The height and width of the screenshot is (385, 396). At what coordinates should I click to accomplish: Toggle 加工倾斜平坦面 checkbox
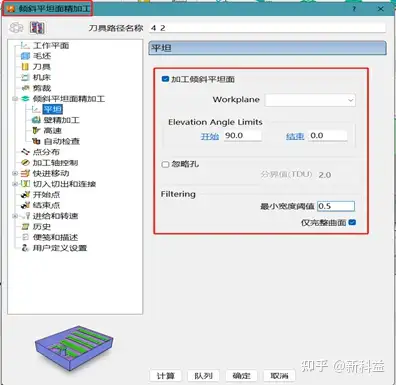pos(165,79)
